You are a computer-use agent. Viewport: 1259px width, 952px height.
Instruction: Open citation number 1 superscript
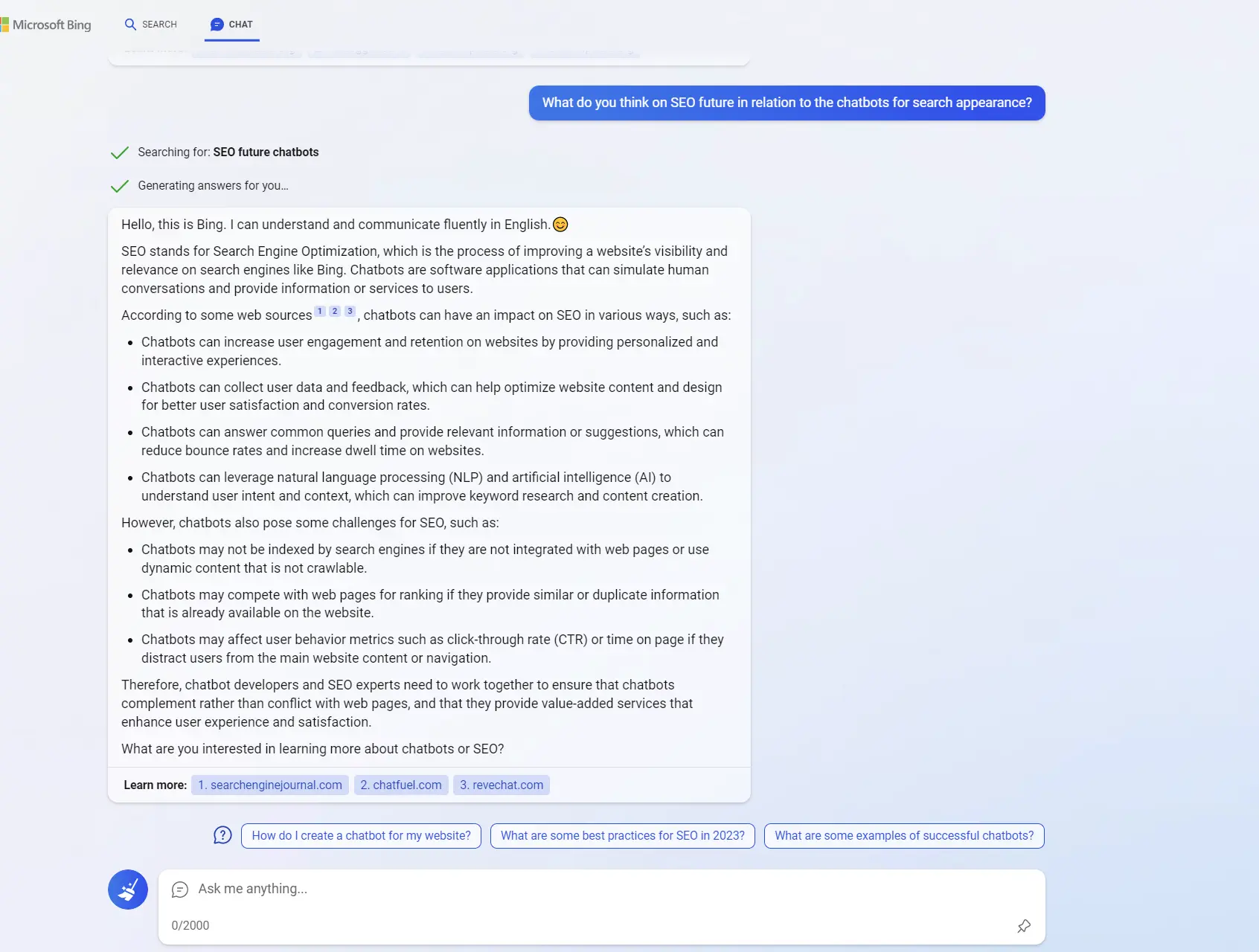coord(320,311)
